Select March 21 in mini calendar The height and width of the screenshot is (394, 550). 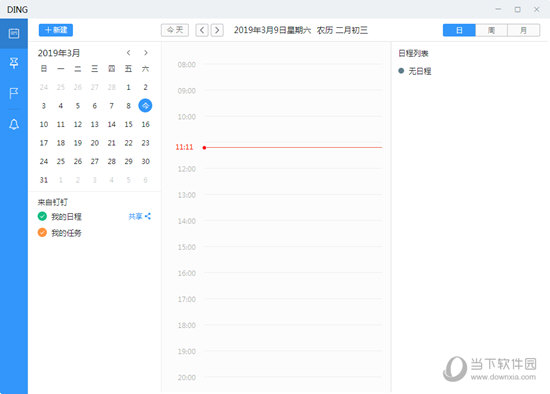(112, 143)
